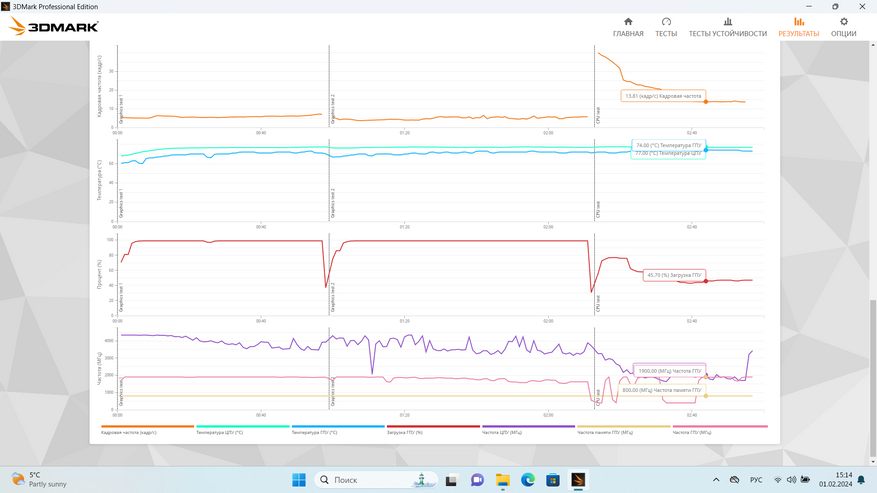Click the 1900.00 МГц Частота ГПУ tooltip

[669, 370]
